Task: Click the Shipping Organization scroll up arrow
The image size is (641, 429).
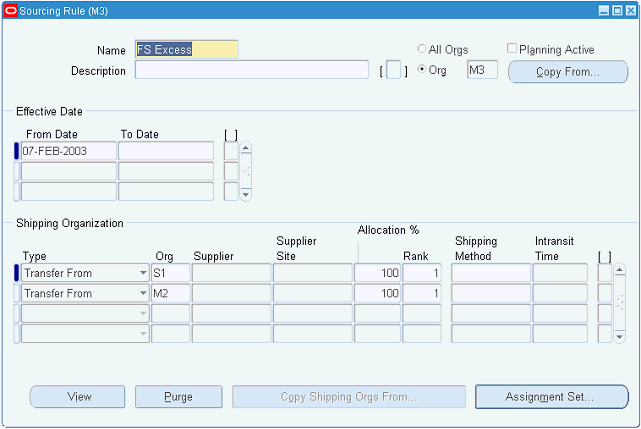Action: [620, 270]
